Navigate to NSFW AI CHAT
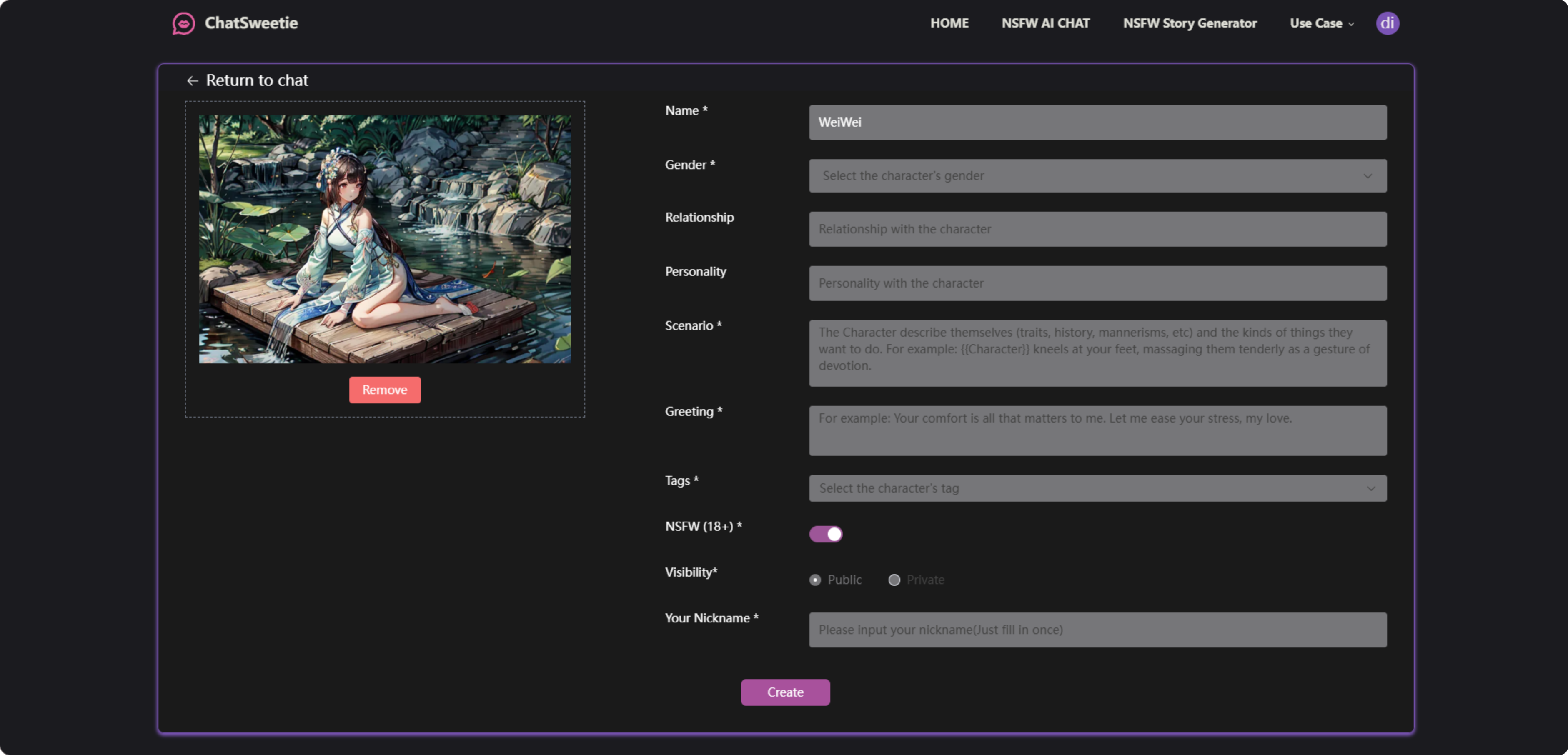1568x755 pixels. 1045,23
